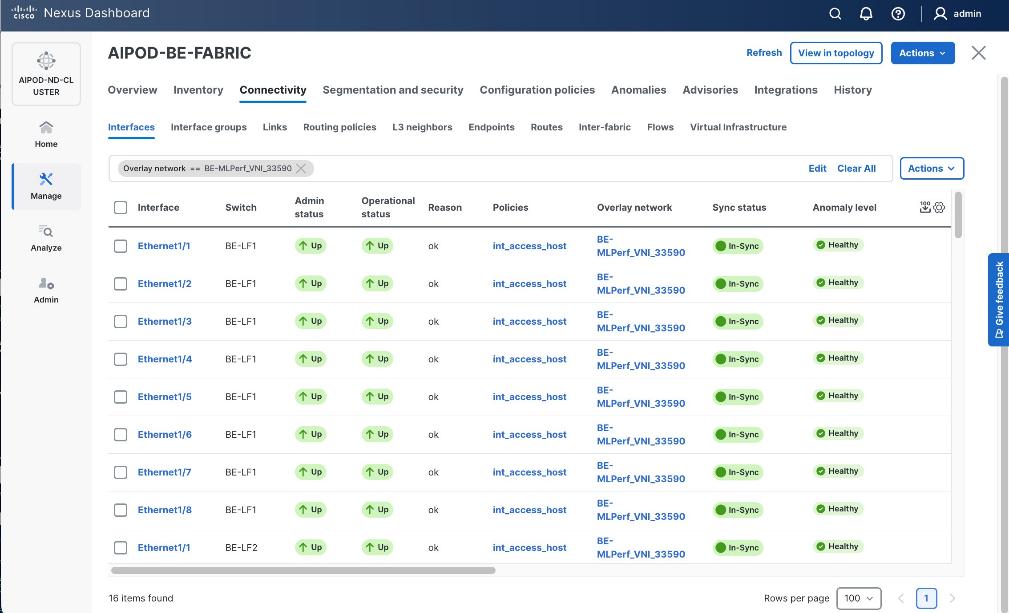Click the search icon in top bar
This screenshot has height=613, width=1009.
(x=836, y=14)
